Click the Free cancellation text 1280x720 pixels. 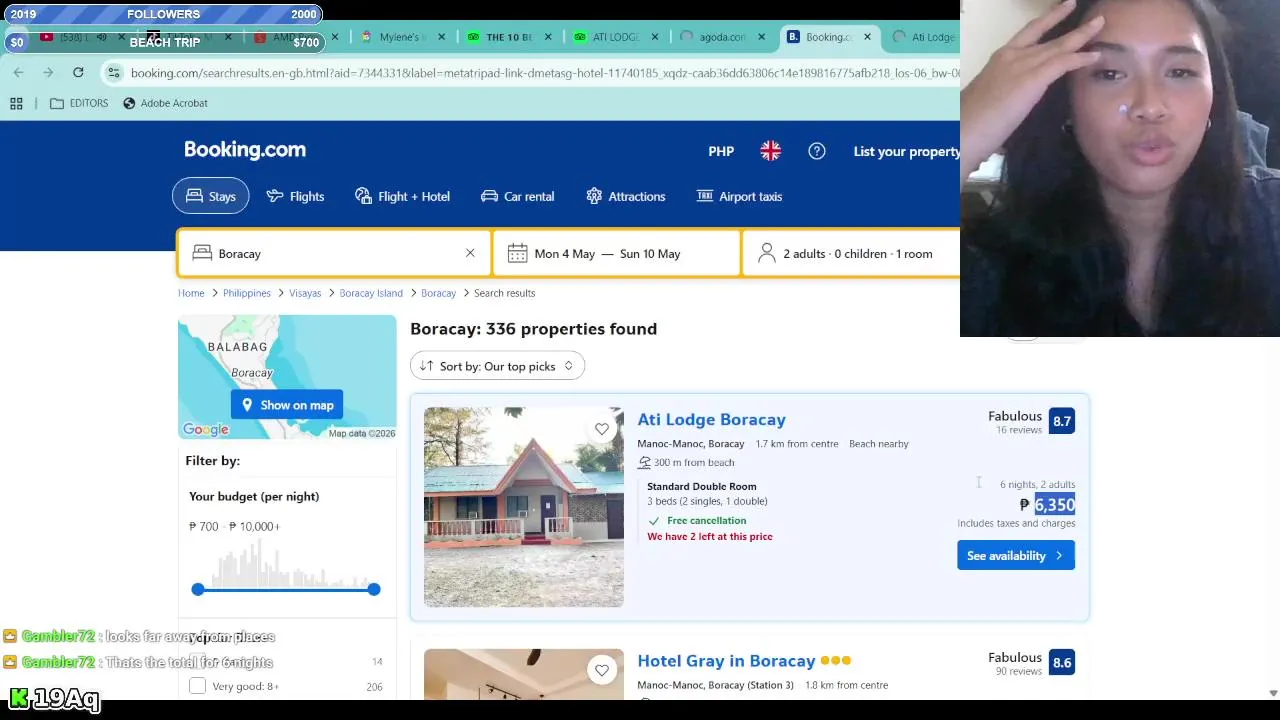coord(707,521)
